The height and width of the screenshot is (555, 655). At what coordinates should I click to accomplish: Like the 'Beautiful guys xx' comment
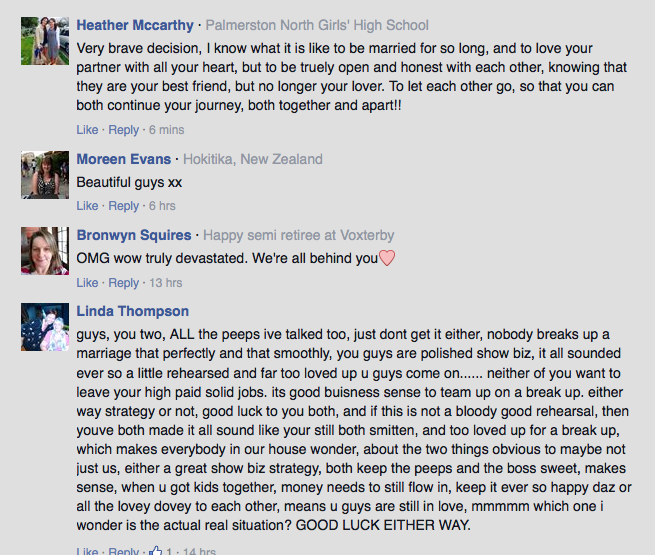point(87,206)
